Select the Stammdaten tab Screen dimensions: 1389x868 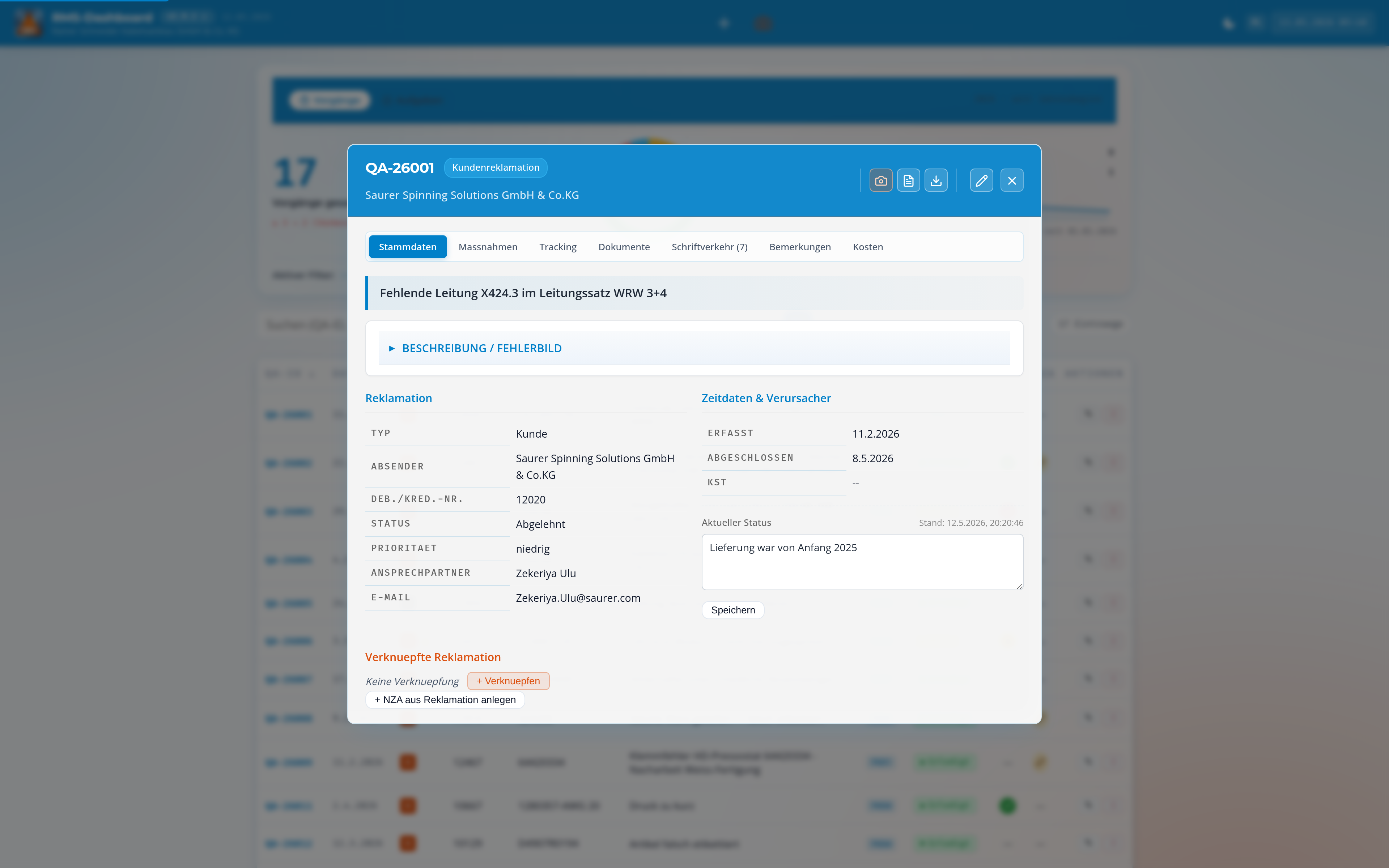pos(408,247)
